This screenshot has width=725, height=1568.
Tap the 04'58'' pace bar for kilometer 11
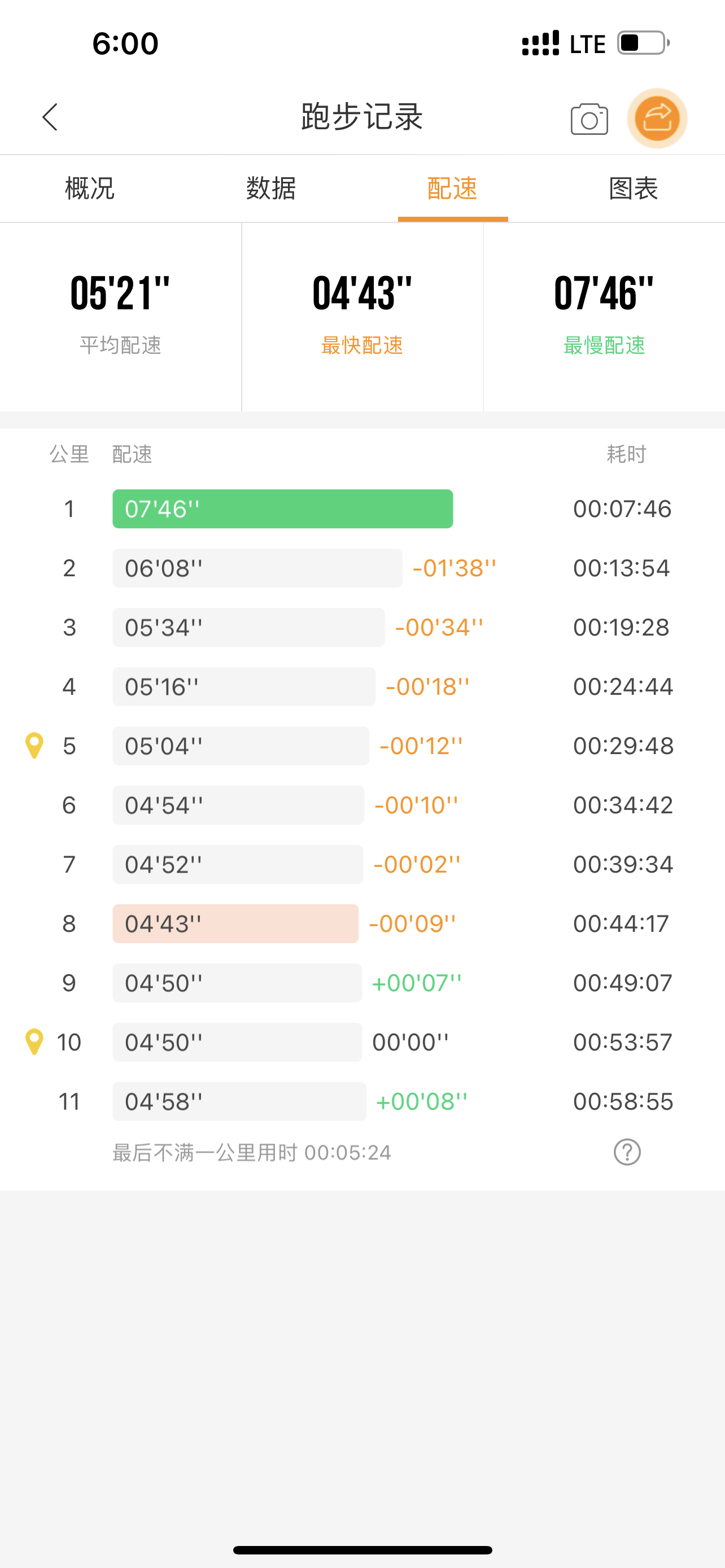239,1101
